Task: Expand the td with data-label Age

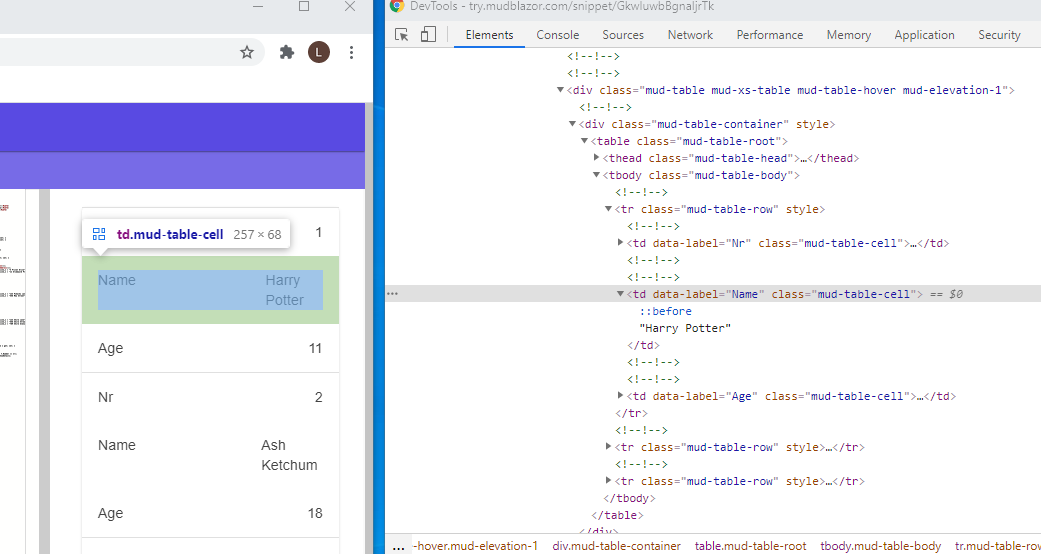Action: pos(620,395)
